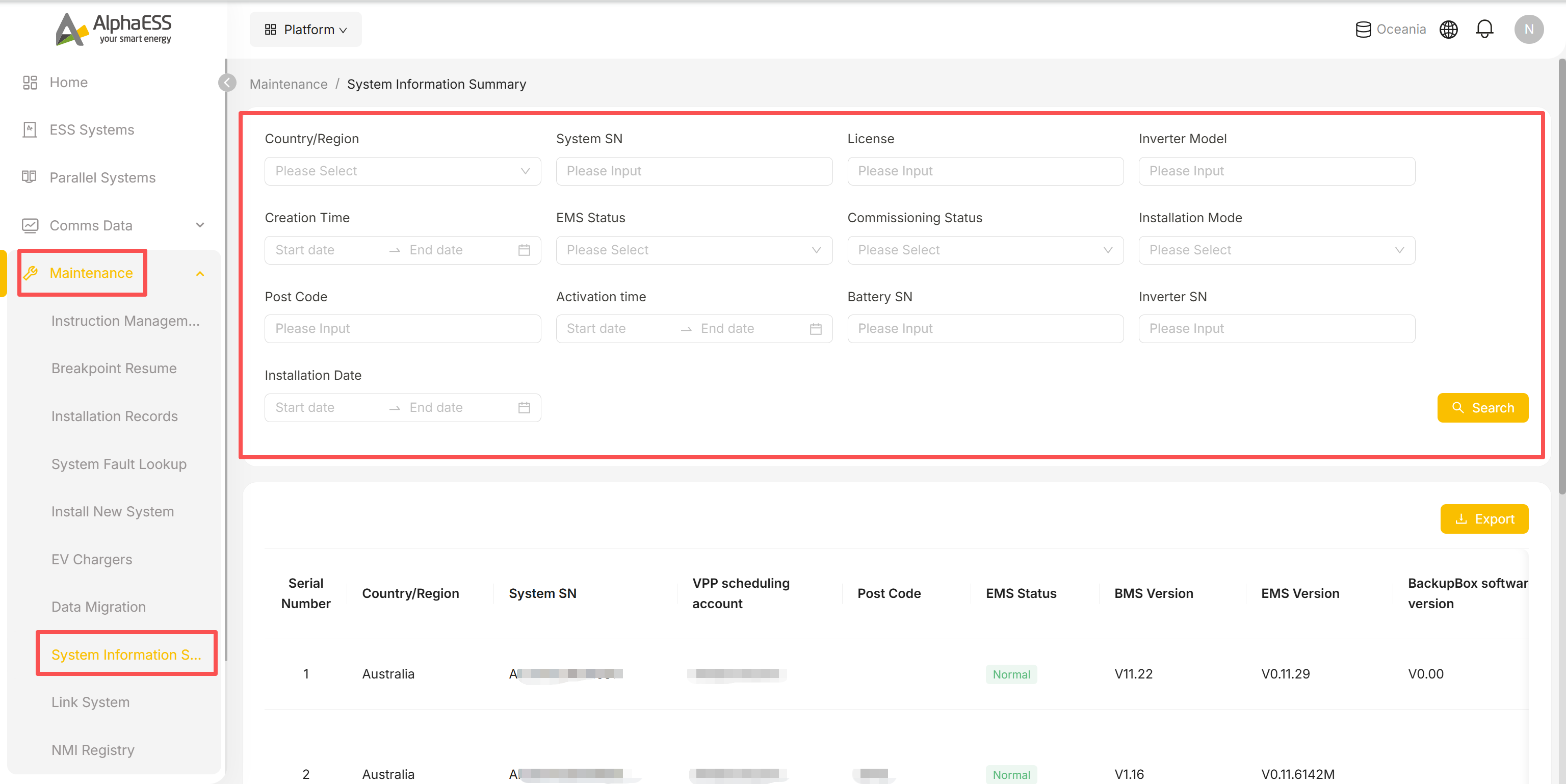Click the Oceania server database icon
1566x784 pixels.
pyautogui.click(x=1363, y=29)
